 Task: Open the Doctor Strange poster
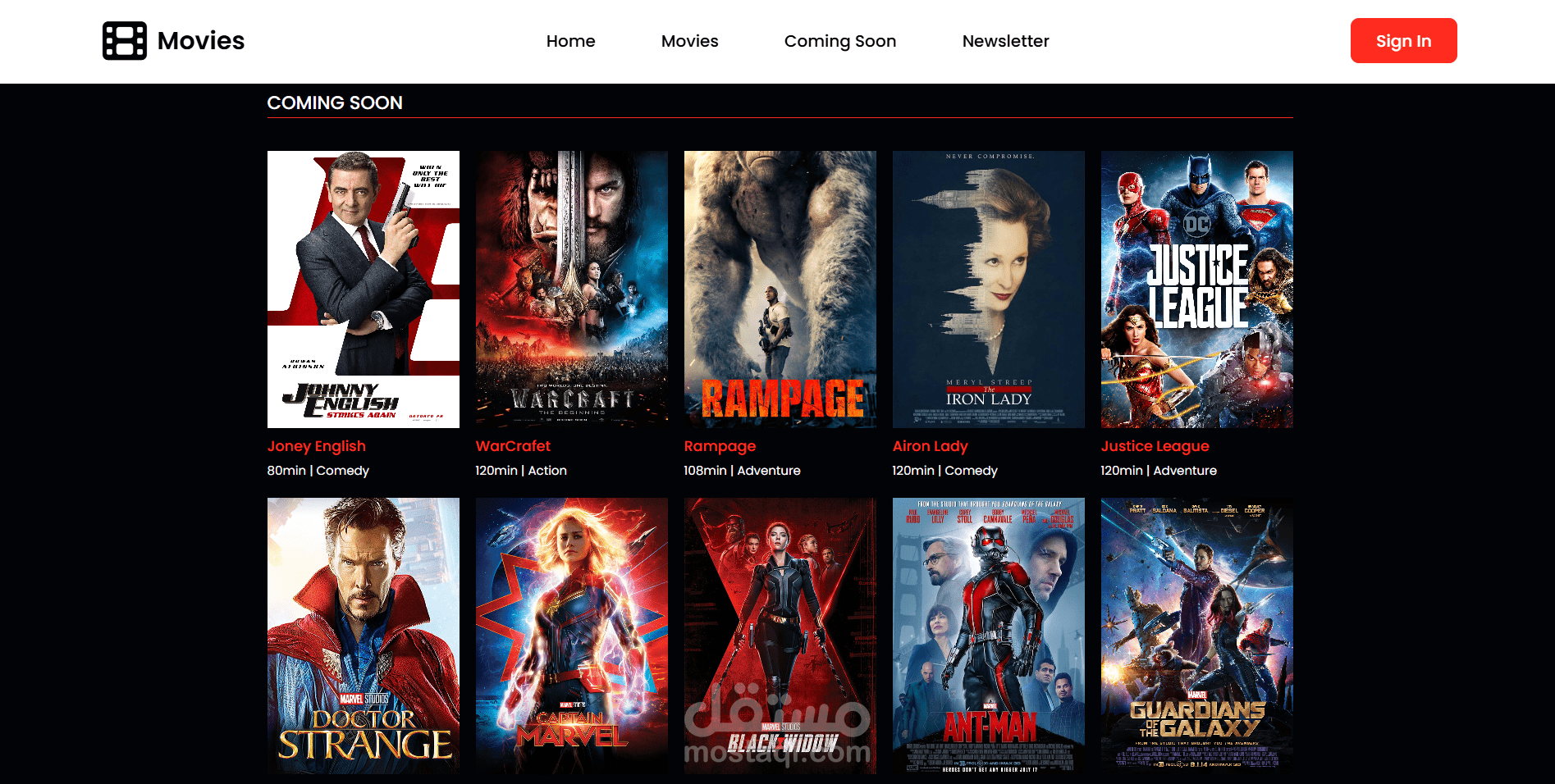point(364,636)
